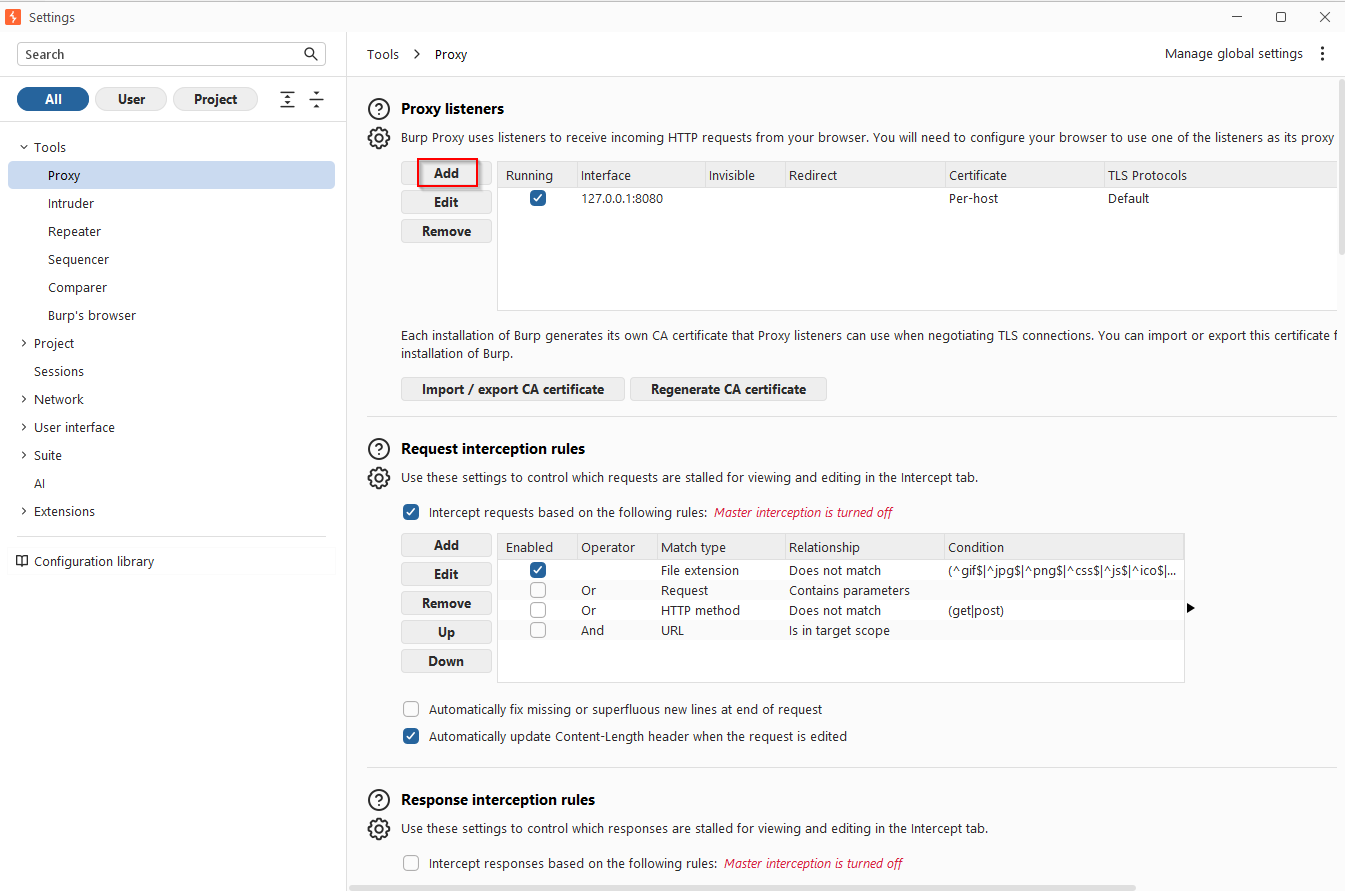Expand the User interface tree section

click(24, 427)
